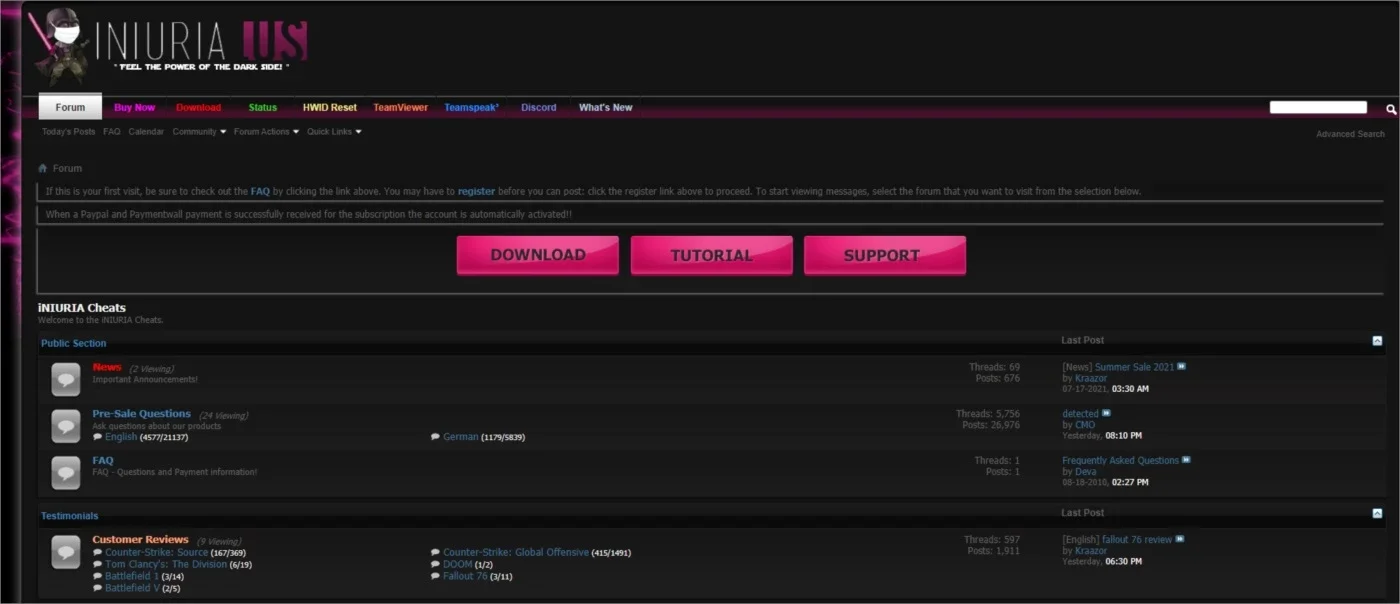Collapse the Public Section category
This screenshot has width=1400, height=604.
click(x=1377, y=341)
